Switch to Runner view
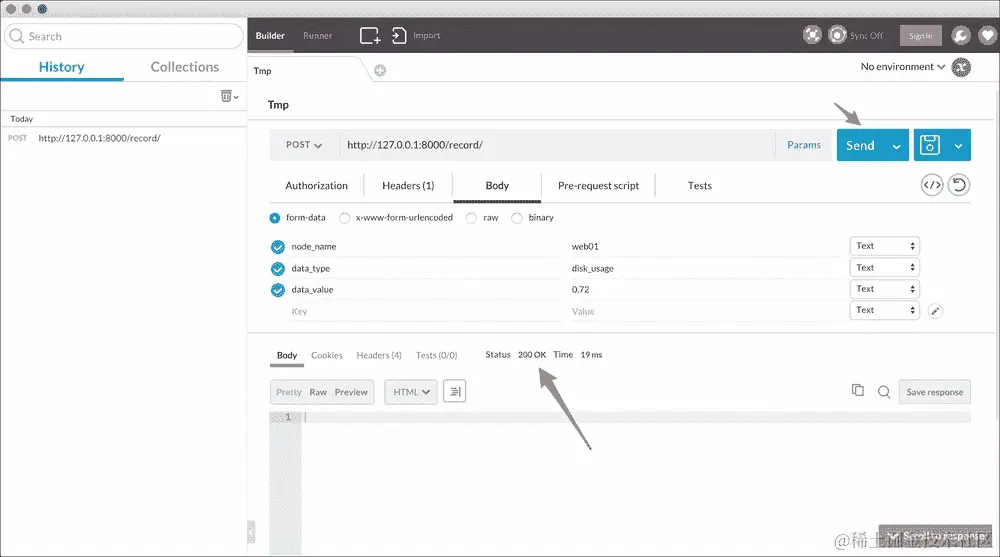The width and height of the screenshot is (1000, 557). coord(317,36)
